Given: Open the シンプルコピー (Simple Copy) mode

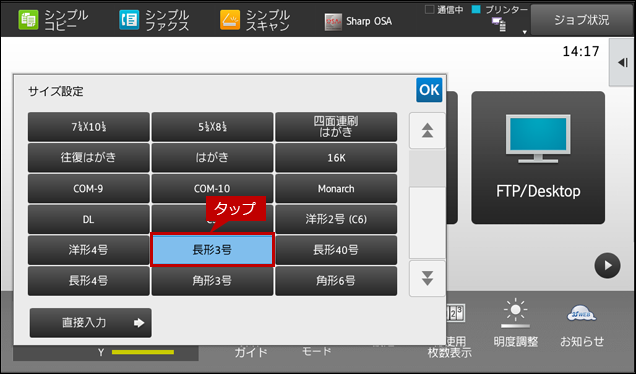Looking at the screenshot, I should click(53, 20).
